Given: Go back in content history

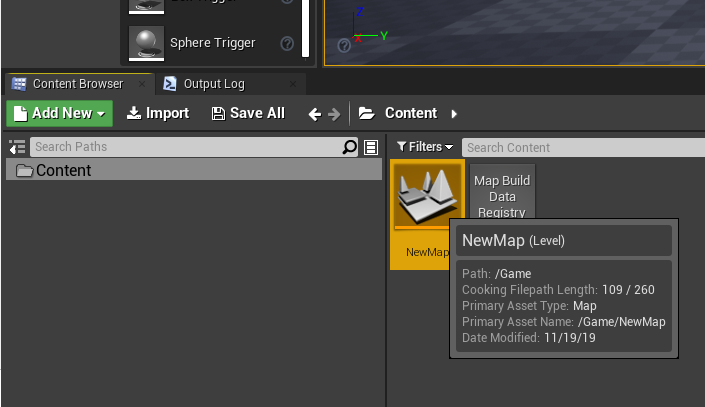Looking at the screenshot, I should point(315,114).
